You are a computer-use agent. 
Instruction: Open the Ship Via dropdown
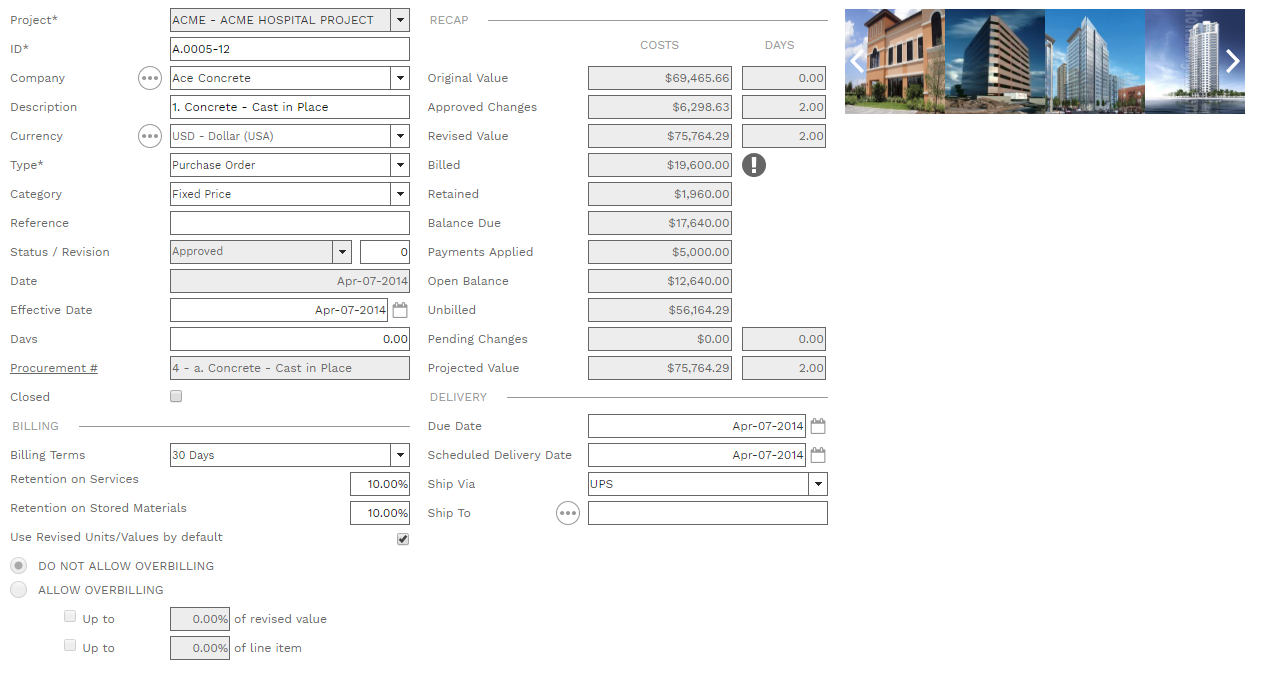pyautogui.click(x=818, y=484)
